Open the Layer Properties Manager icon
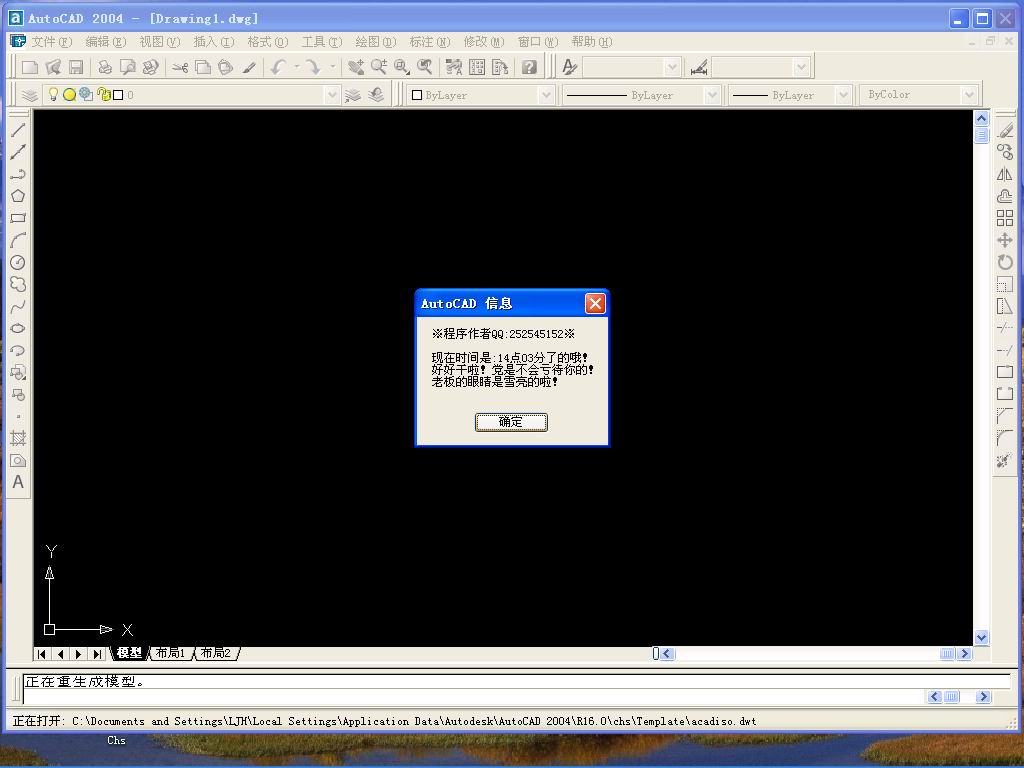Image resolution: width=1024 pixels, height=768 pixels. pyautogui.click(x=29, y=95)
